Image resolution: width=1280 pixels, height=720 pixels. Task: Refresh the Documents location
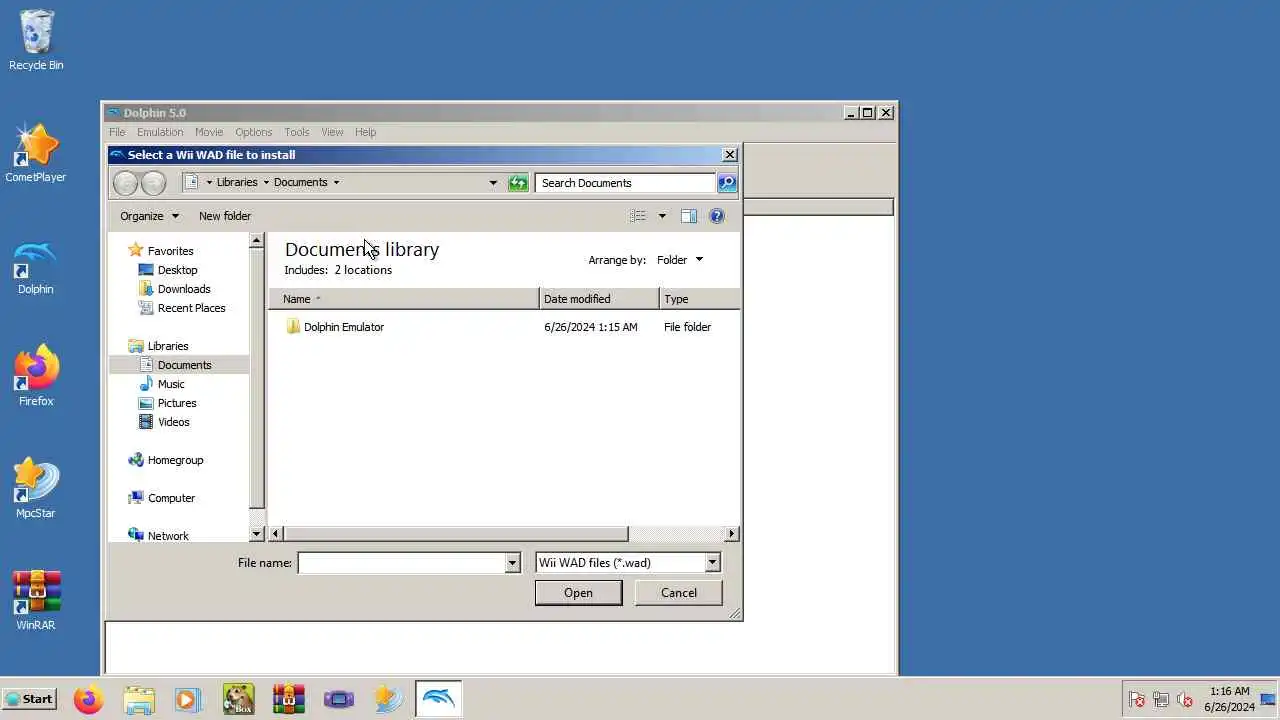[517, 183]
